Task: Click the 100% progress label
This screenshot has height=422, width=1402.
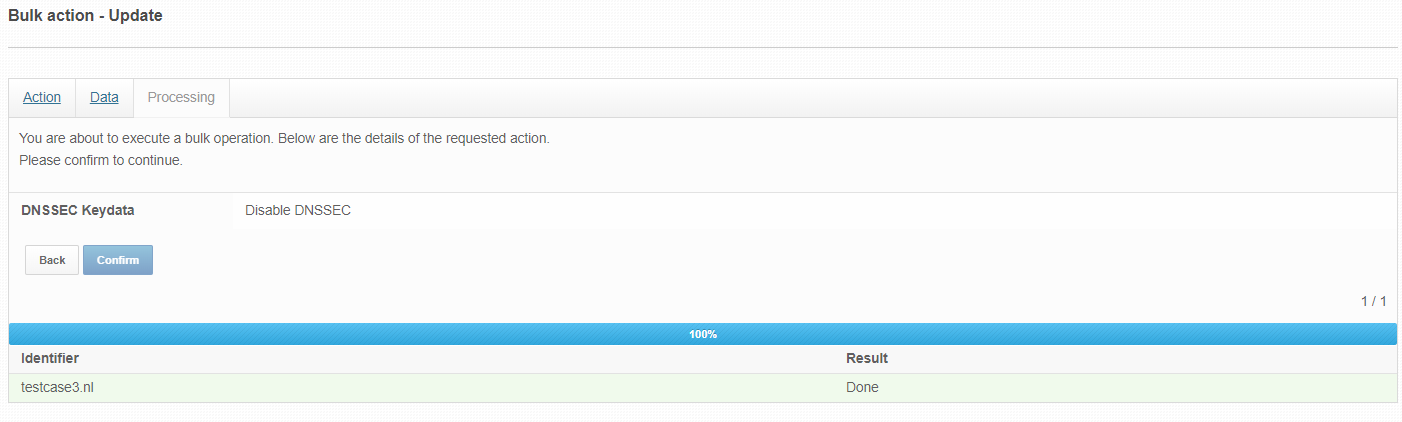Action: [702, 334]
